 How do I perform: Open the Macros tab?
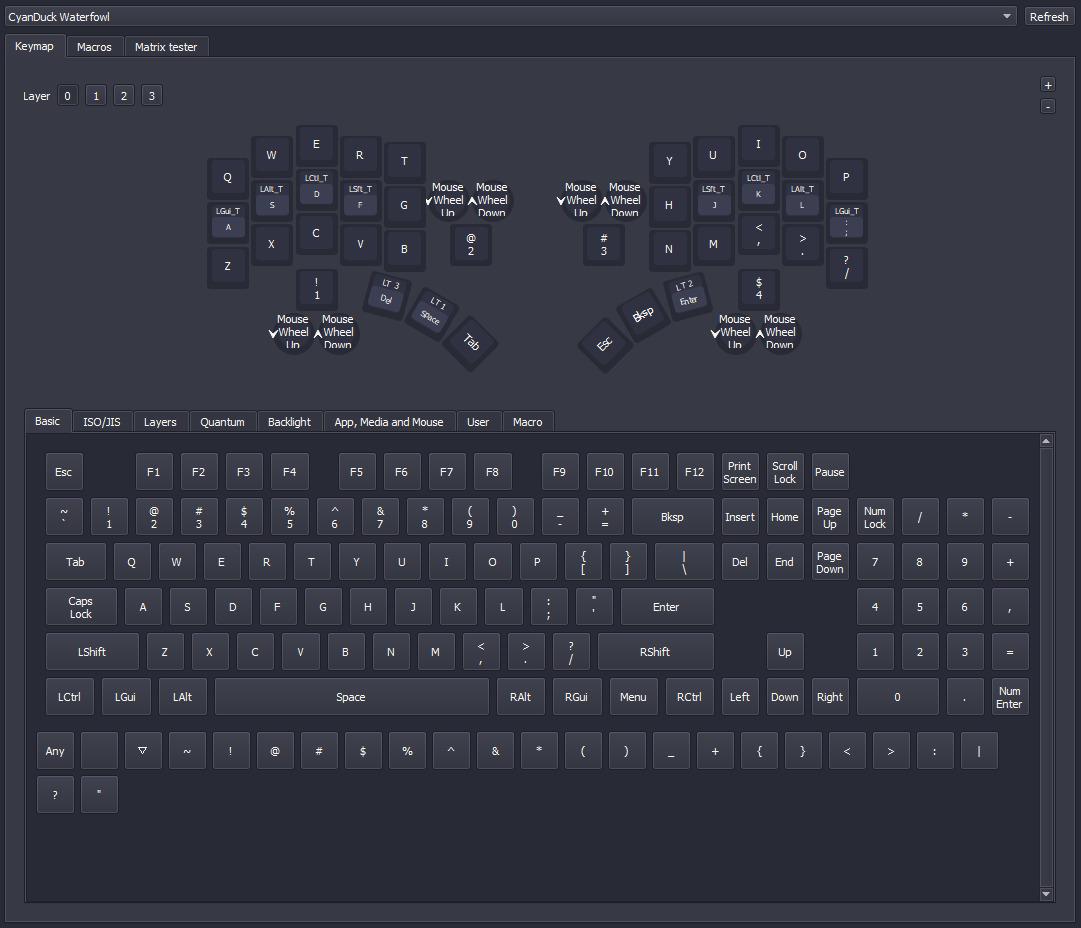pos(94,47)
